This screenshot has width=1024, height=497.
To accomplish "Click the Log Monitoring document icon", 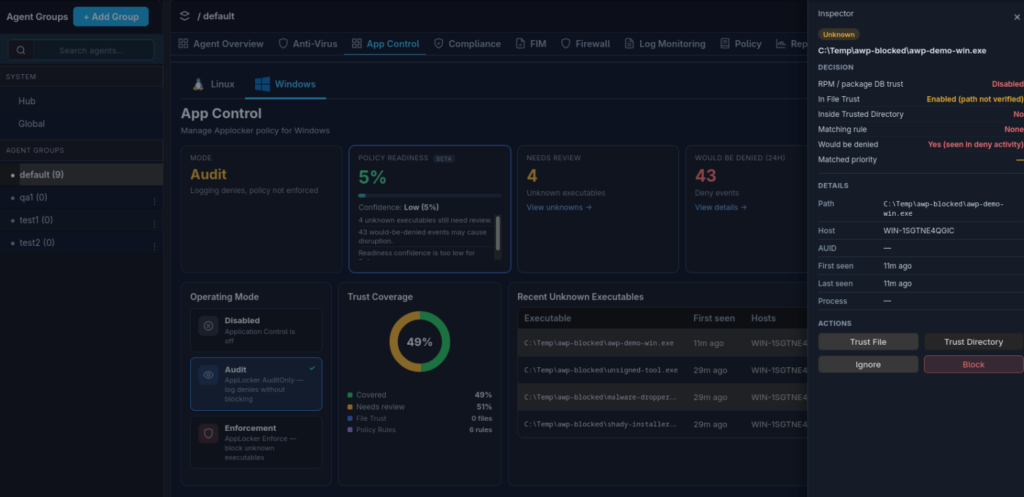I will (629, 44).
